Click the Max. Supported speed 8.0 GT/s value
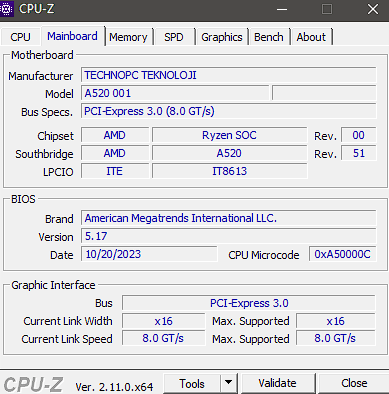 click(x=336, y=338)
